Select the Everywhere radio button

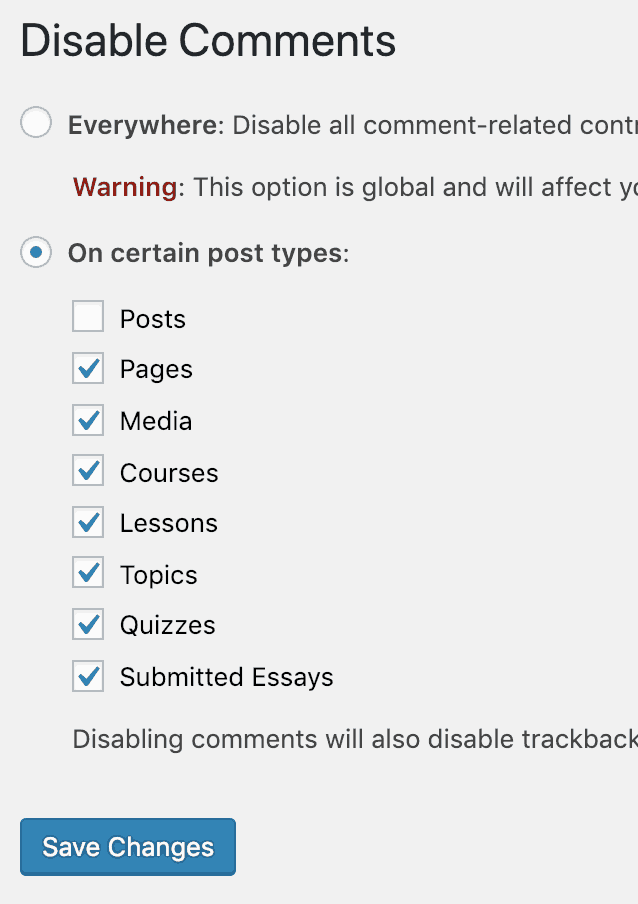(x=36, y=125)
